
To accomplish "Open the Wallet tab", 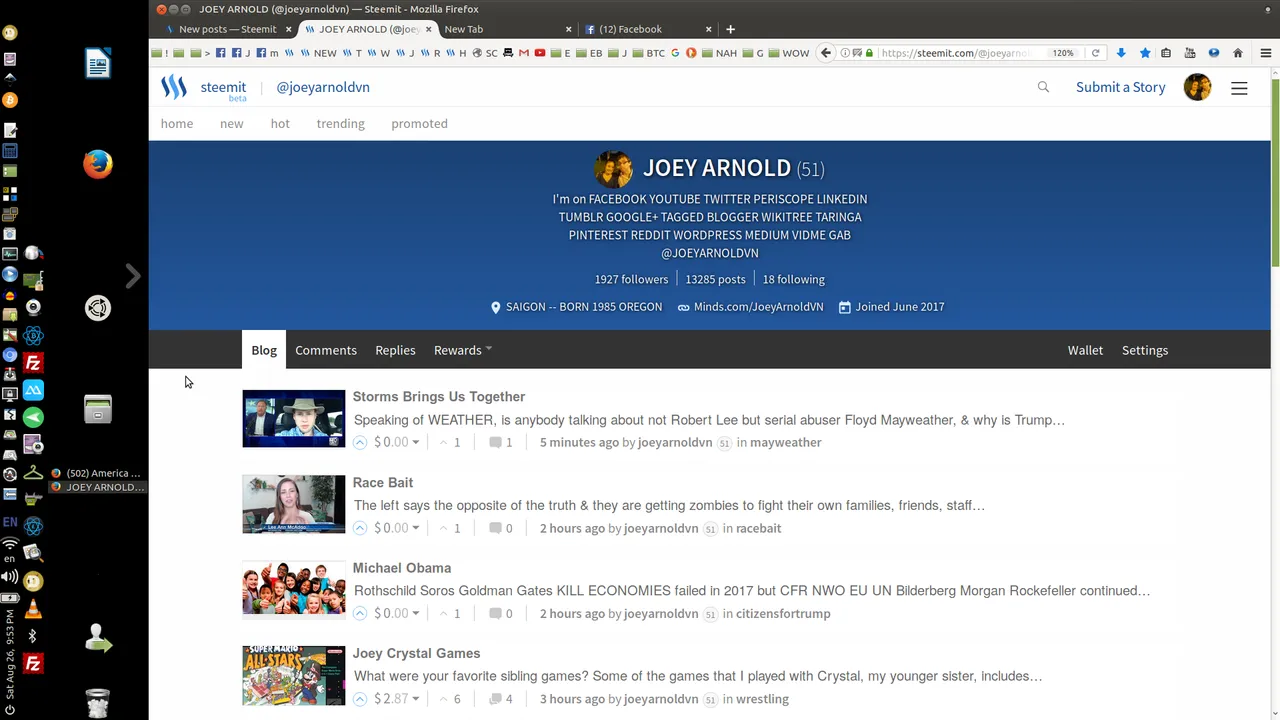I will (x=1085, y=350).
